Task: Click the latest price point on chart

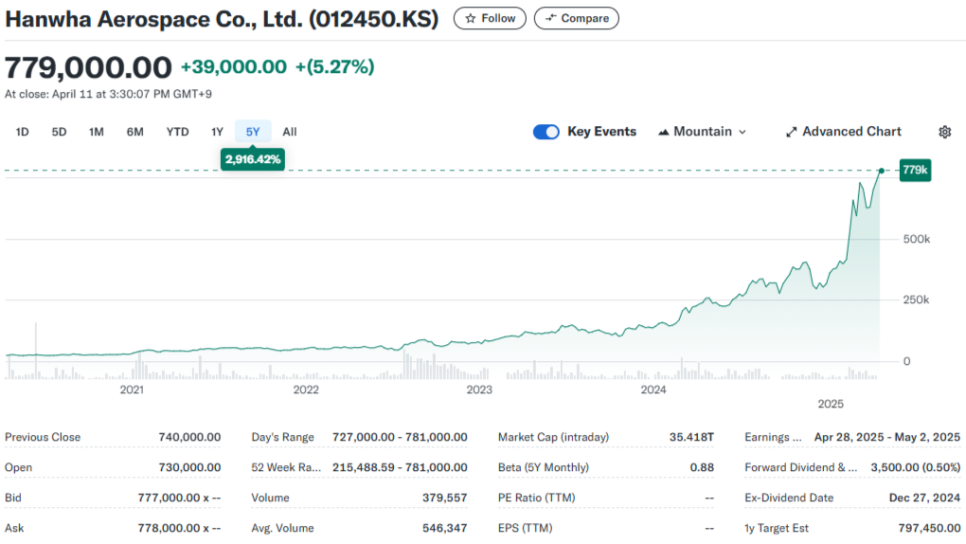Action: [x=882, y=171]
